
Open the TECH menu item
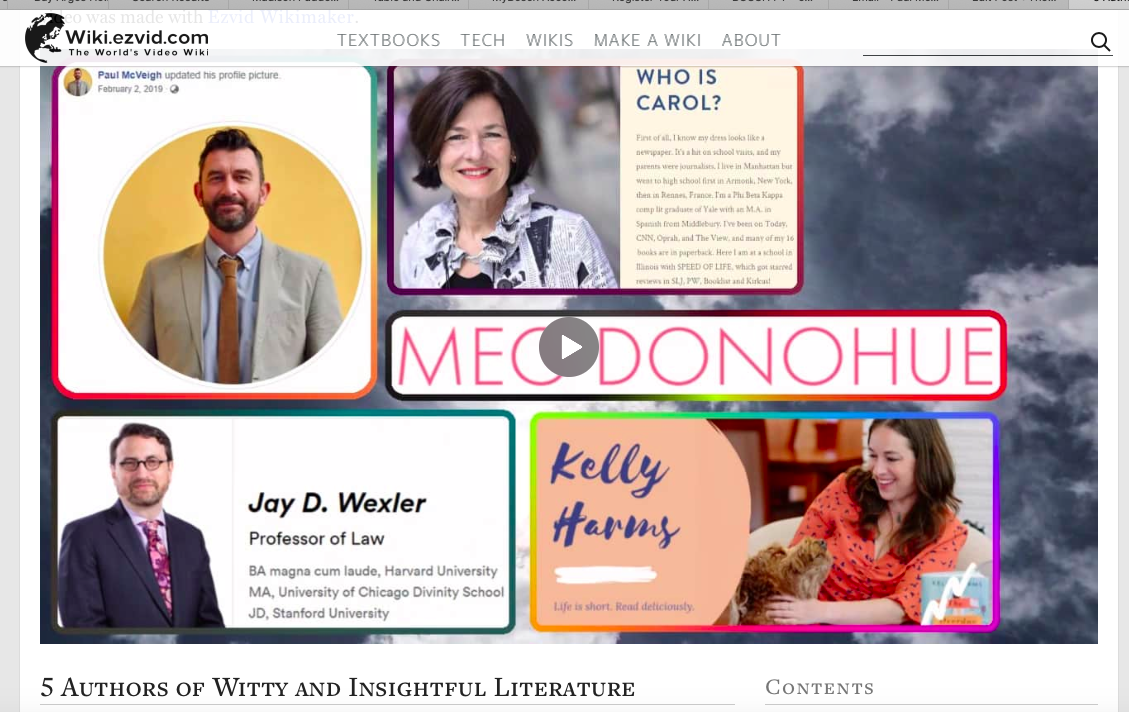pos(482,40)
